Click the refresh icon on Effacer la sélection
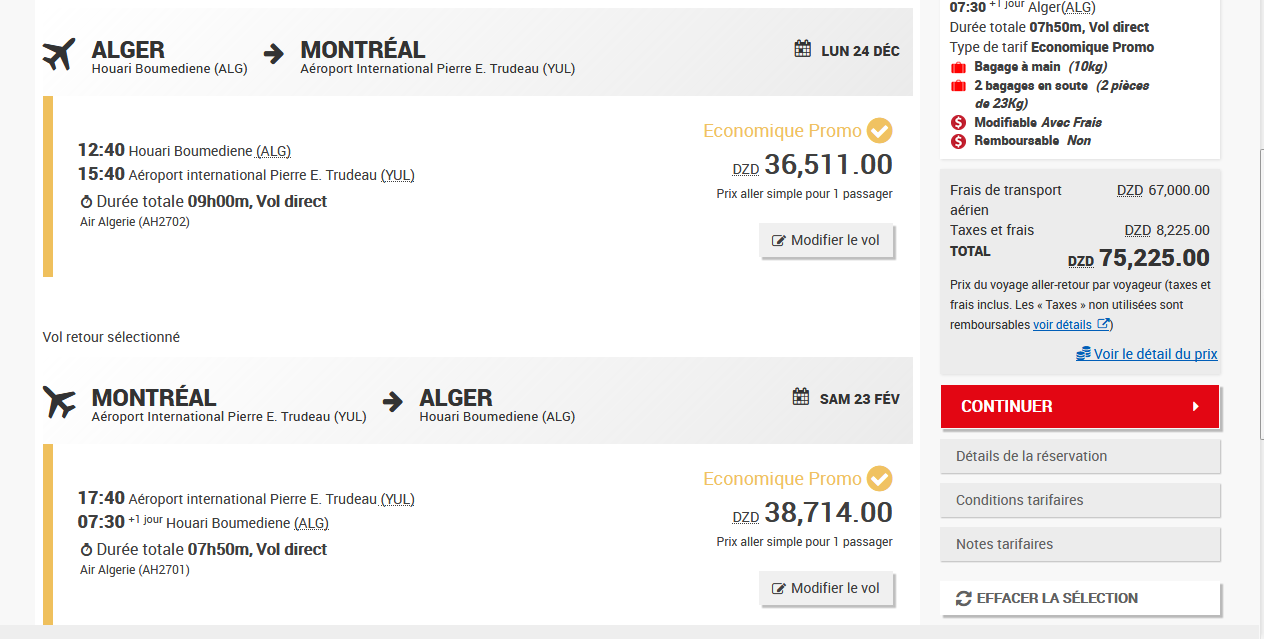 click(964, 598)
